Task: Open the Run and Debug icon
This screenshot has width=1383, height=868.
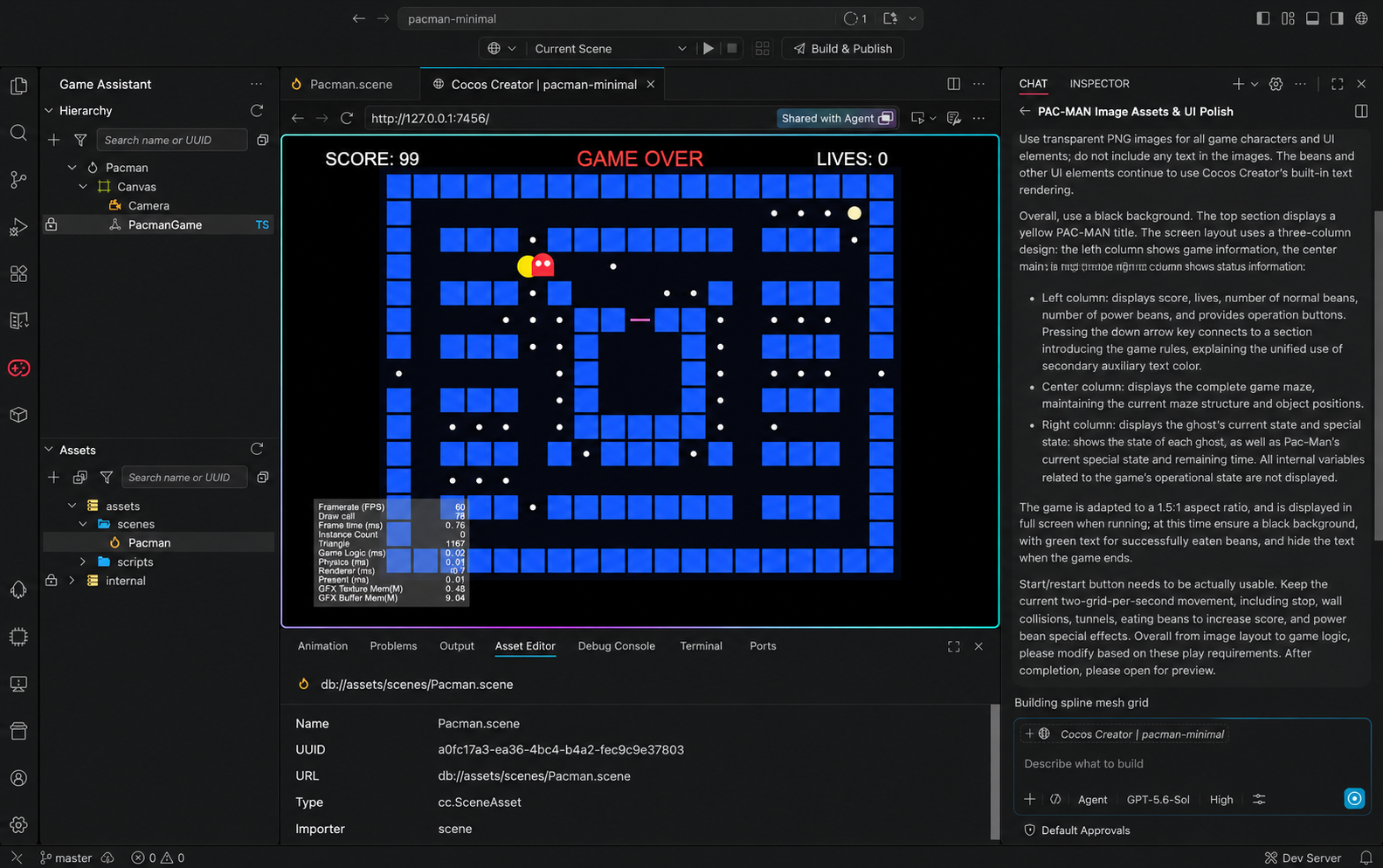Action: point(18,227)
